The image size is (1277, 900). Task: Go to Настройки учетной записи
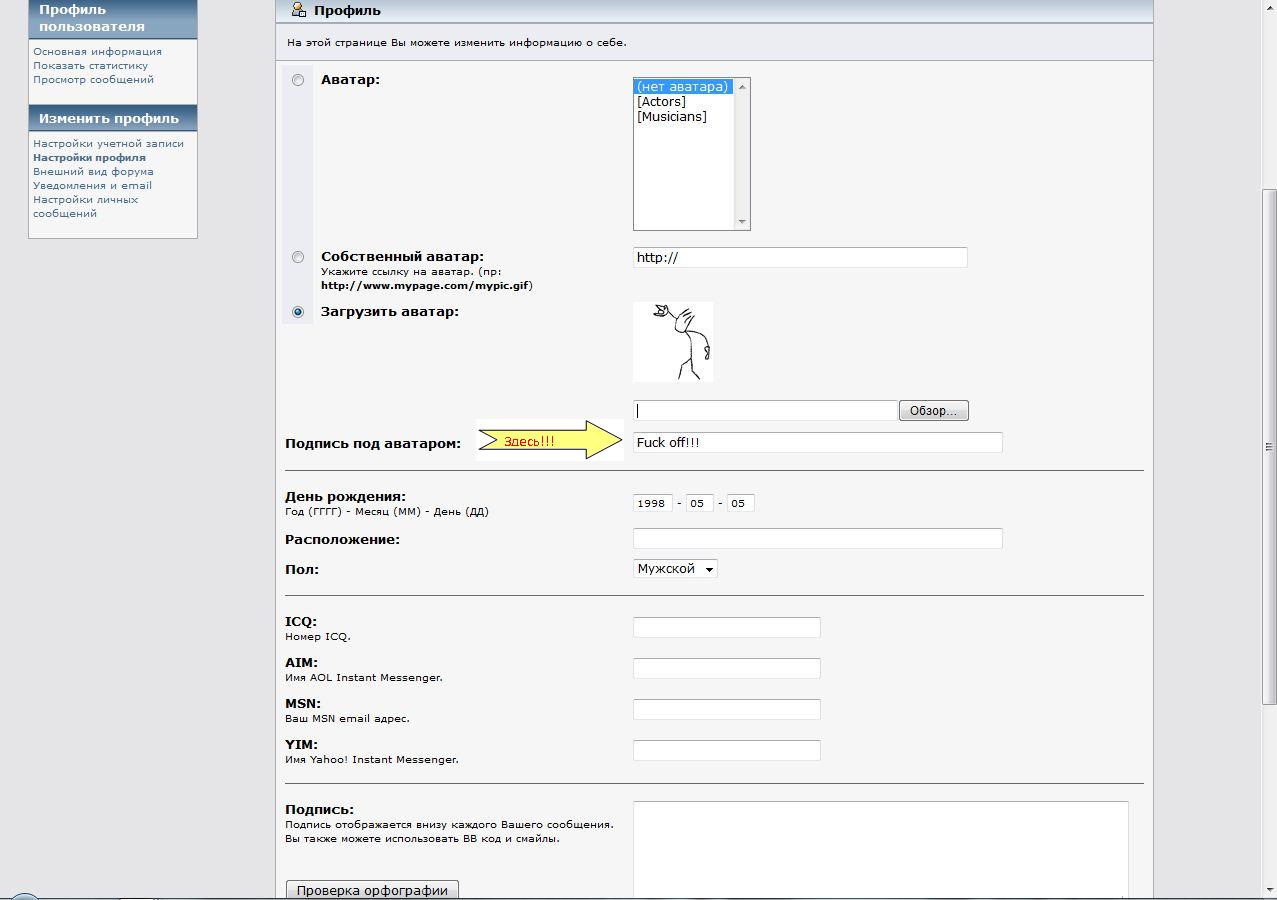pyautogui.click(x=108, y=144)
